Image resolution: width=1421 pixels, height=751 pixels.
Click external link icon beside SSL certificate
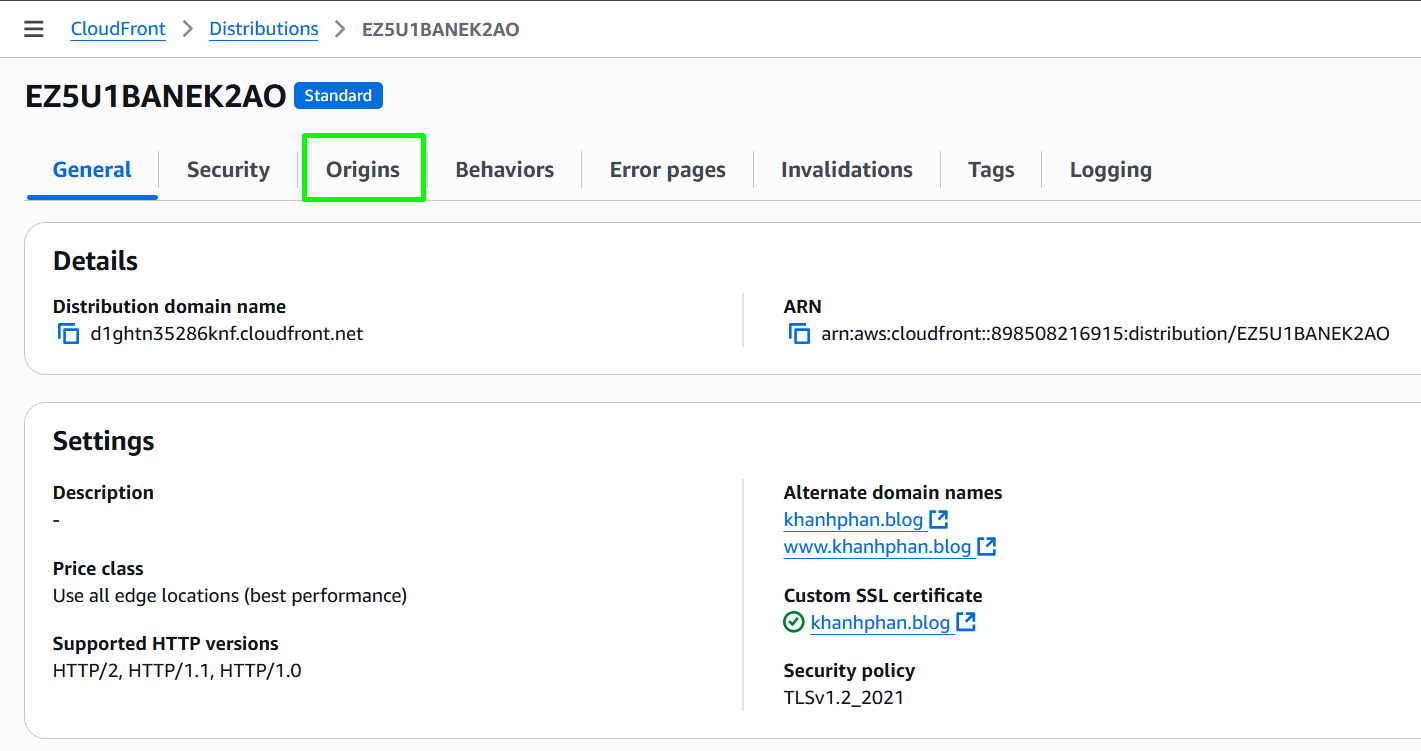[965, 623]
